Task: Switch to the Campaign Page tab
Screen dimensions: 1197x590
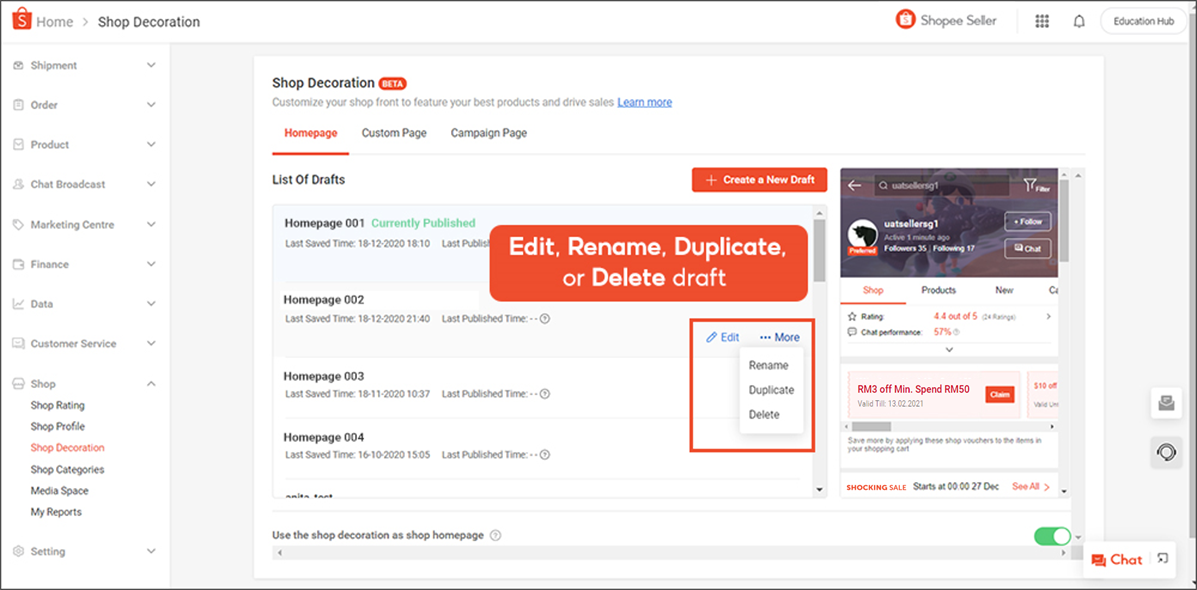Action: coord(489,133)
